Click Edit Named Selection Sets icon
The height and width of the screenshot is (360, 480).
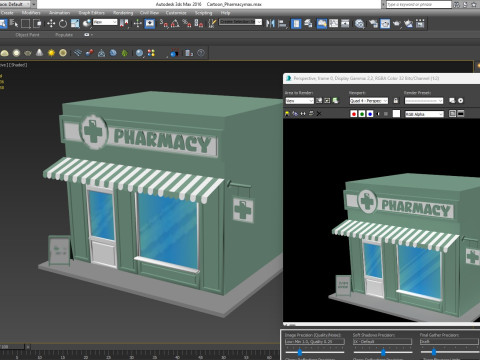pyautogui.click(x=212, y=23)
